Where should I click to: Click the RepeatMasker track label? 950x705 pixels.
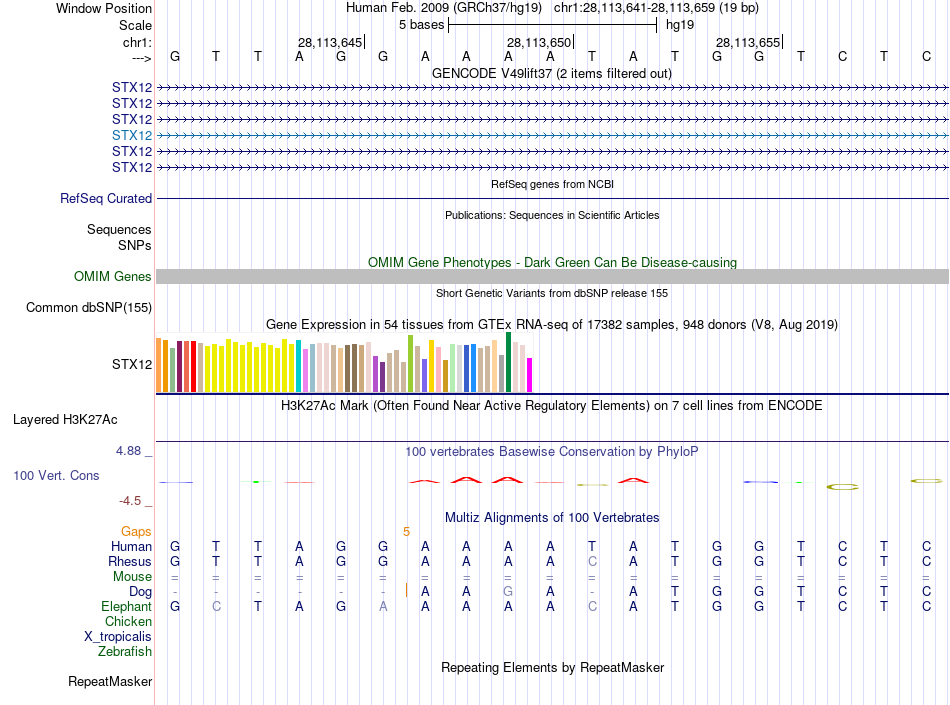[110, 682]
